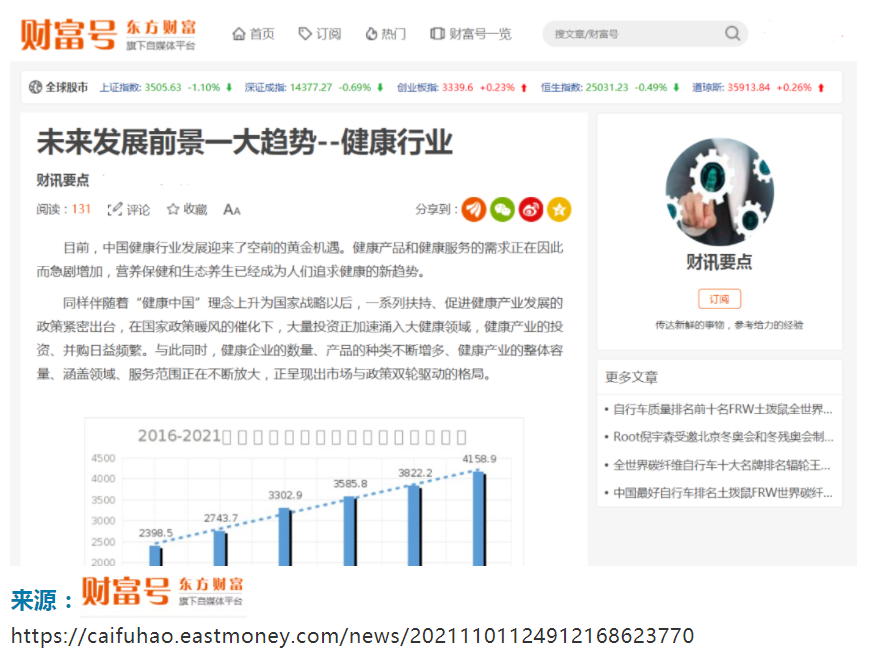Share via the orange 东方财富 share icon

(x=474, y=210)
